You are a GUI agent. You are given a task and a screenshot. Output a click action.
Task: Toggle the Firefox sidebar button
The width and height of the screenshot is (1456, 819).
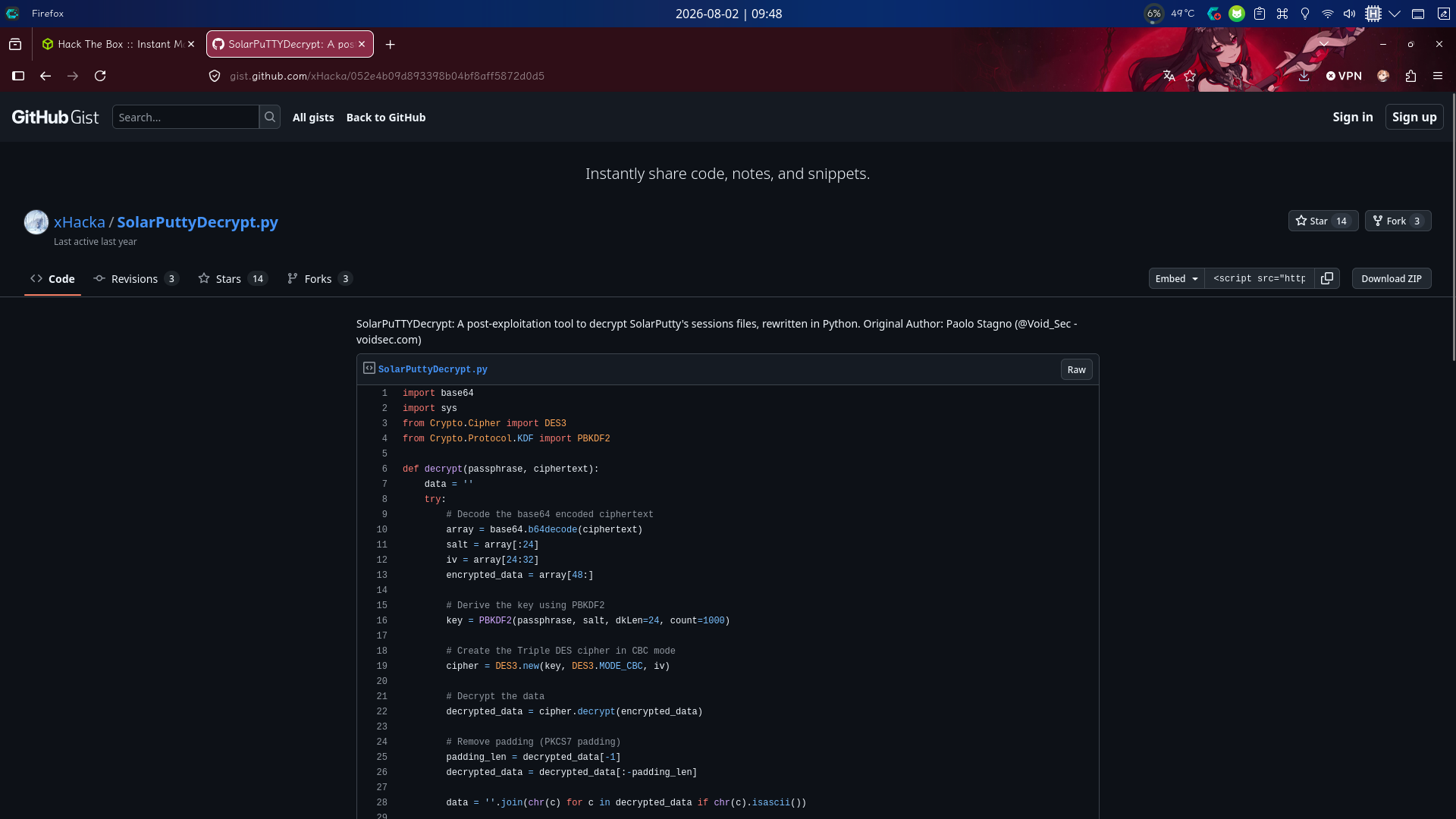coord(18,76)
